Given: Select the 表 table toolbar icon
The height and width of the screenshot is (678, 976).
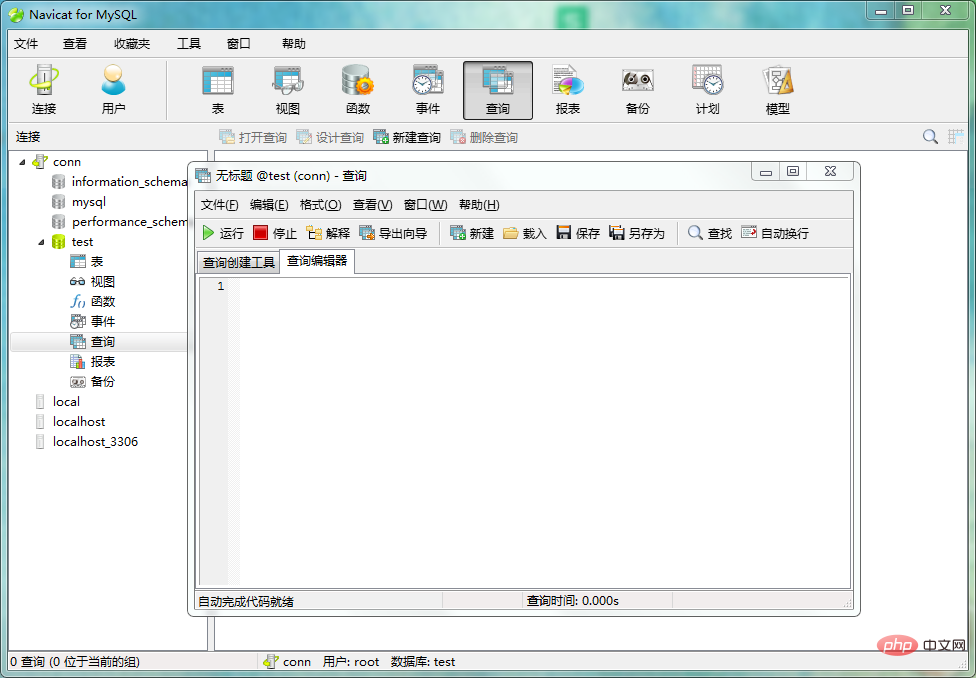Looking at the screenshot, I should pyautogui.click(x=218, y=90).
